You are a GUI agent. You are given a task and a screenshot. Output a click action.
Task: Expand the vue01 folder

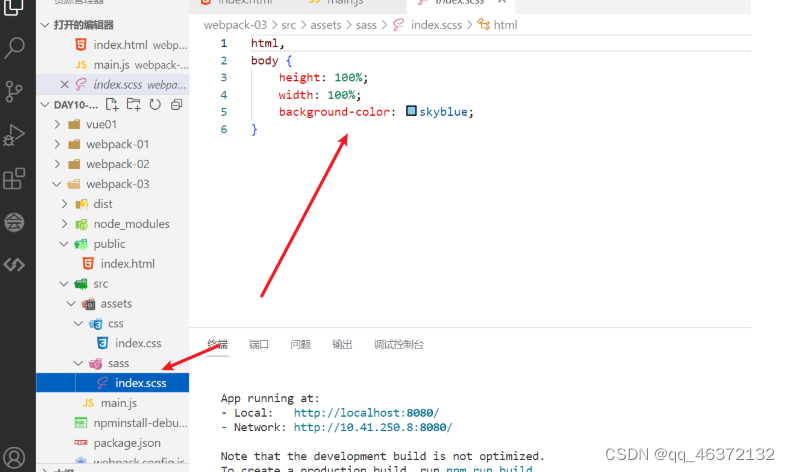57,124
